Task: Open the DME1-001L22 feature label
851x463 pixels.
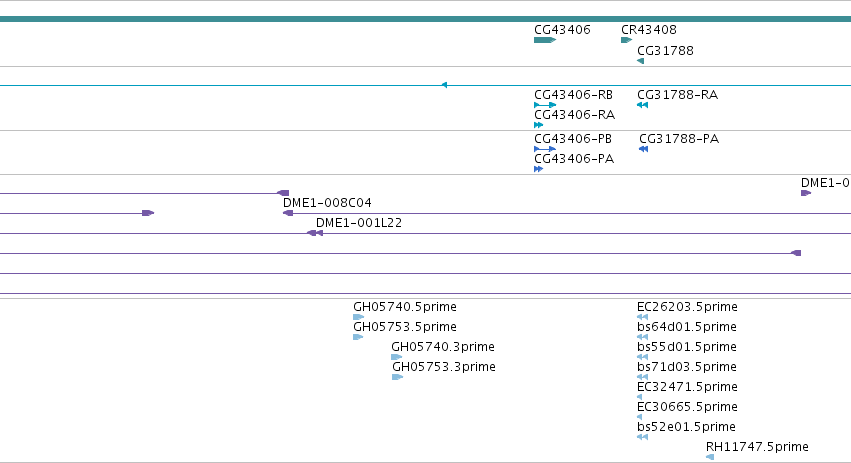Action: 359,223
